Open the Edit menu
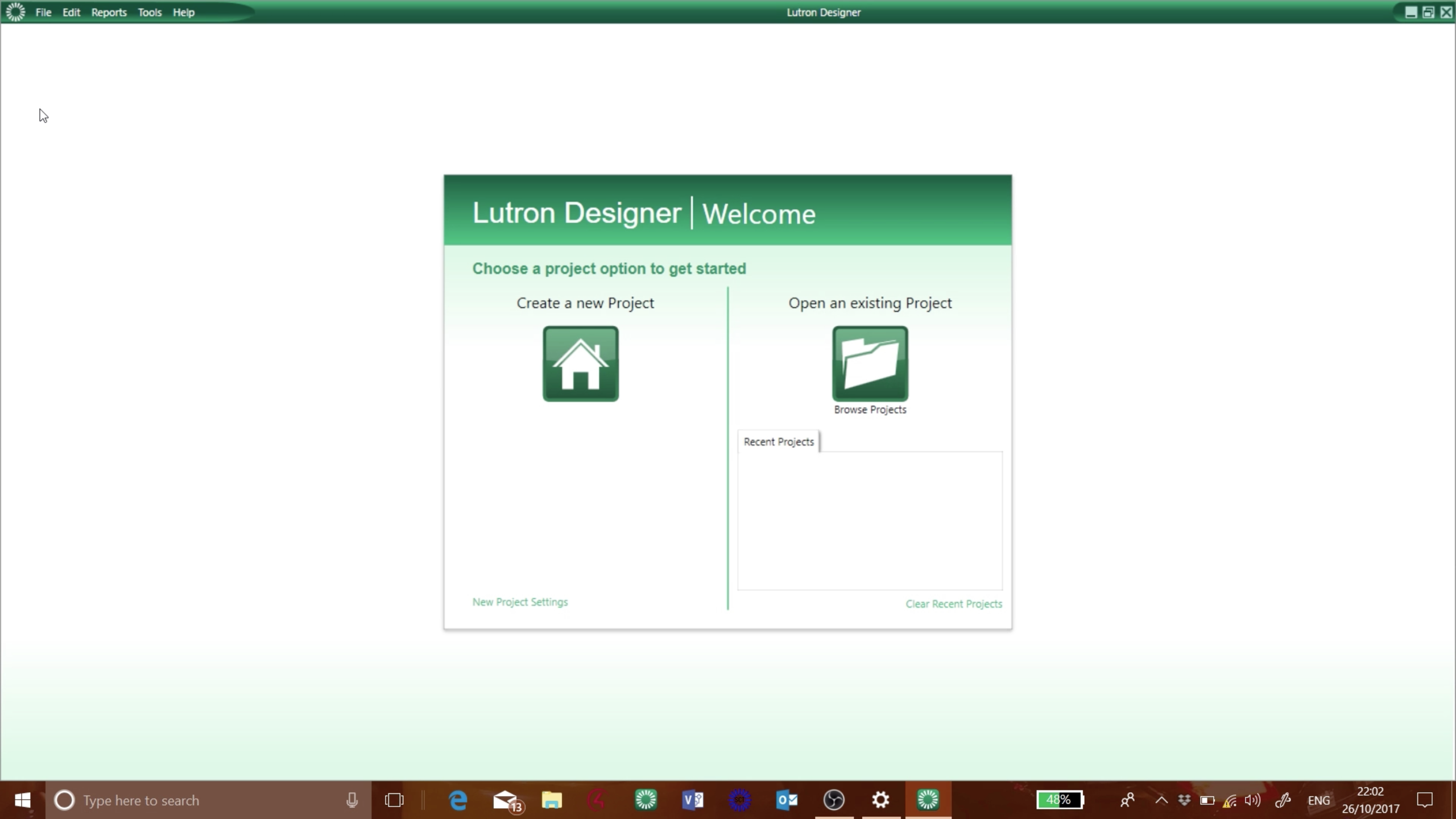Screen dimensions: 1456x819 click(x=71, y=12)
